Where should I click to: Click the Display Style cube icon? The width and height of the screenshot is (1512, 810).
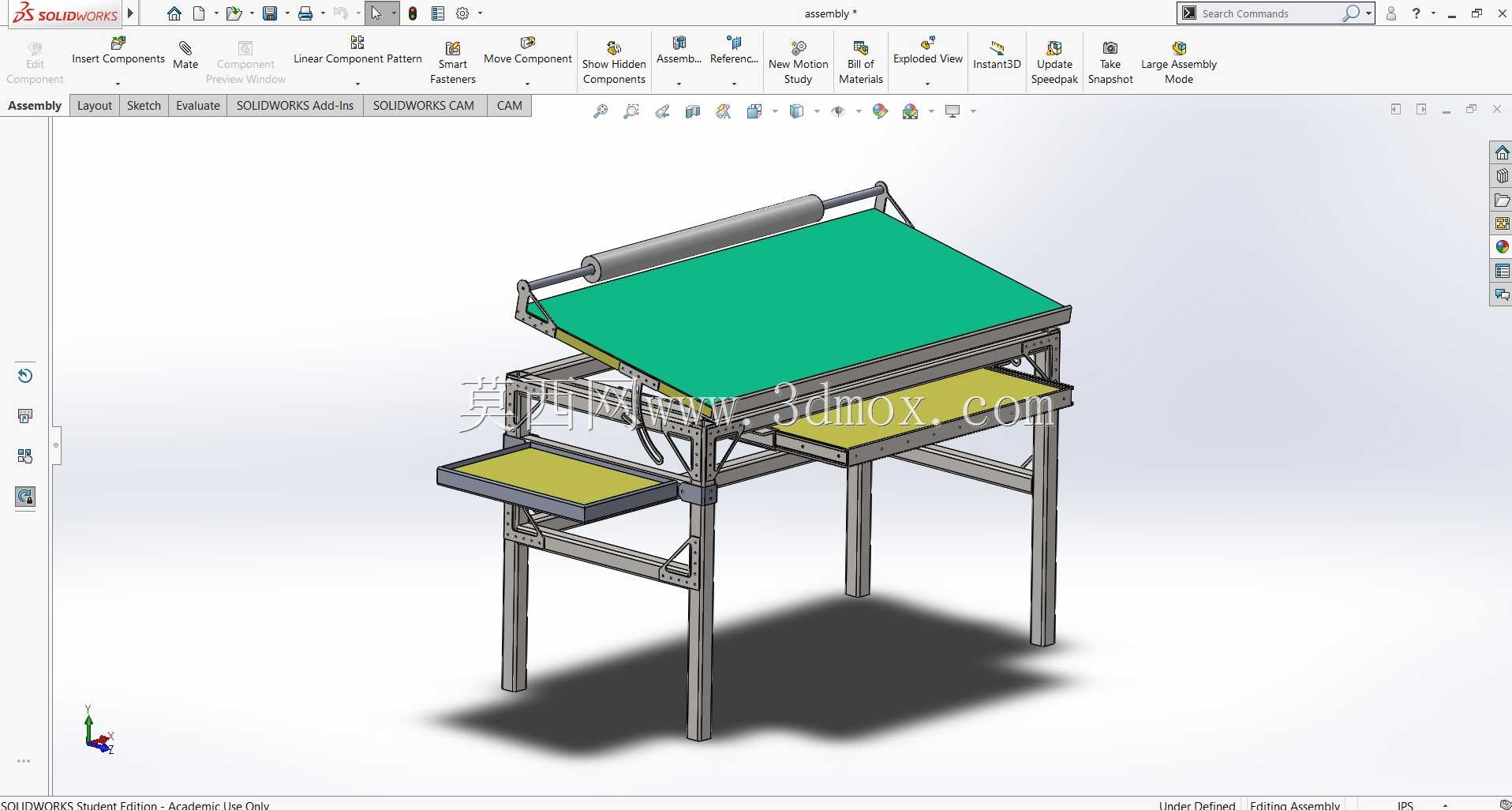tap(797, 111)
